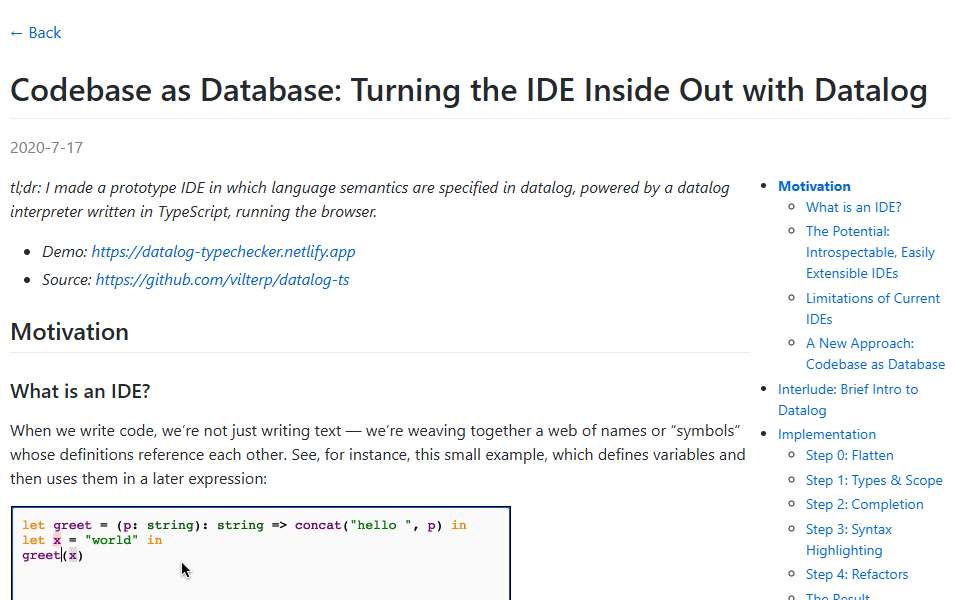Click highlighted x in 'let x' line
The height and width of the screenshot is (600, 960).
tap(57, 540)
